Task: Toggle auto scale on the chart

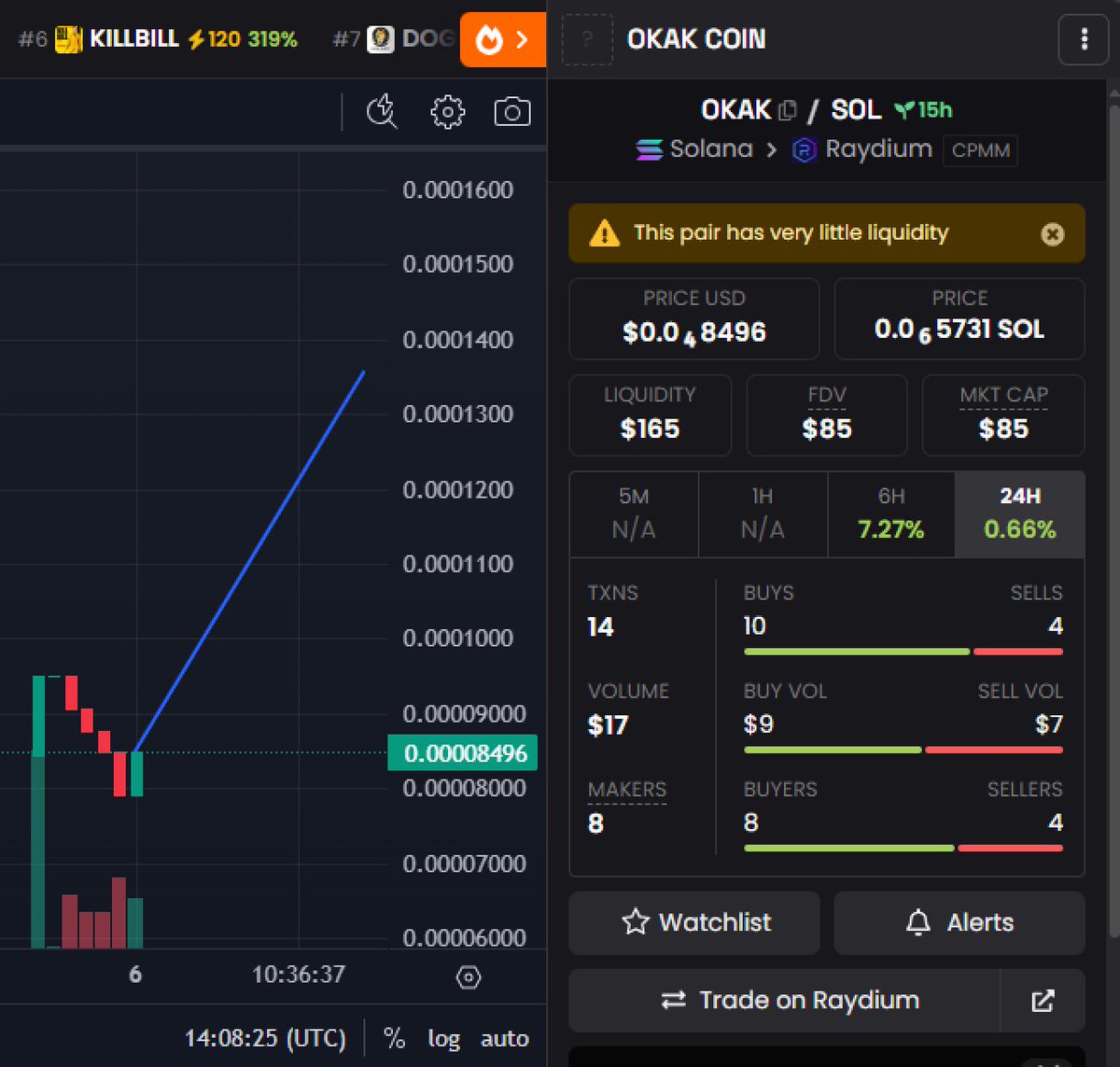Action: (x=504, y=1038)
